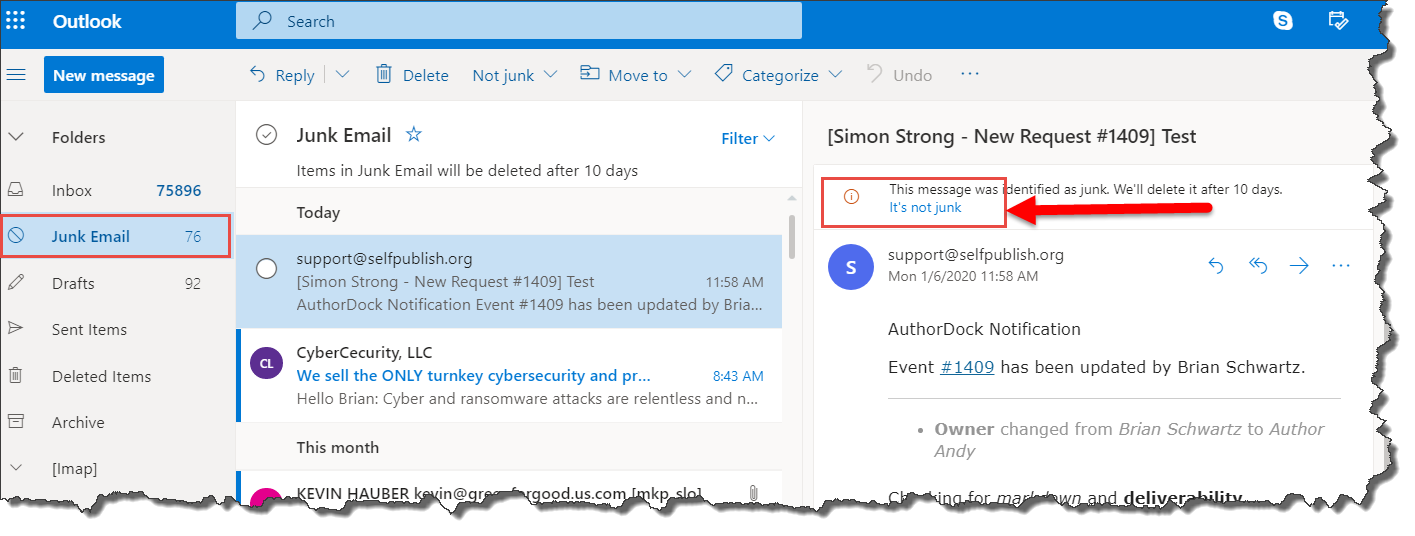Click the reply all icon in message header
1415x536 pixels.
pyautogui.click(x=1258, y=265)
